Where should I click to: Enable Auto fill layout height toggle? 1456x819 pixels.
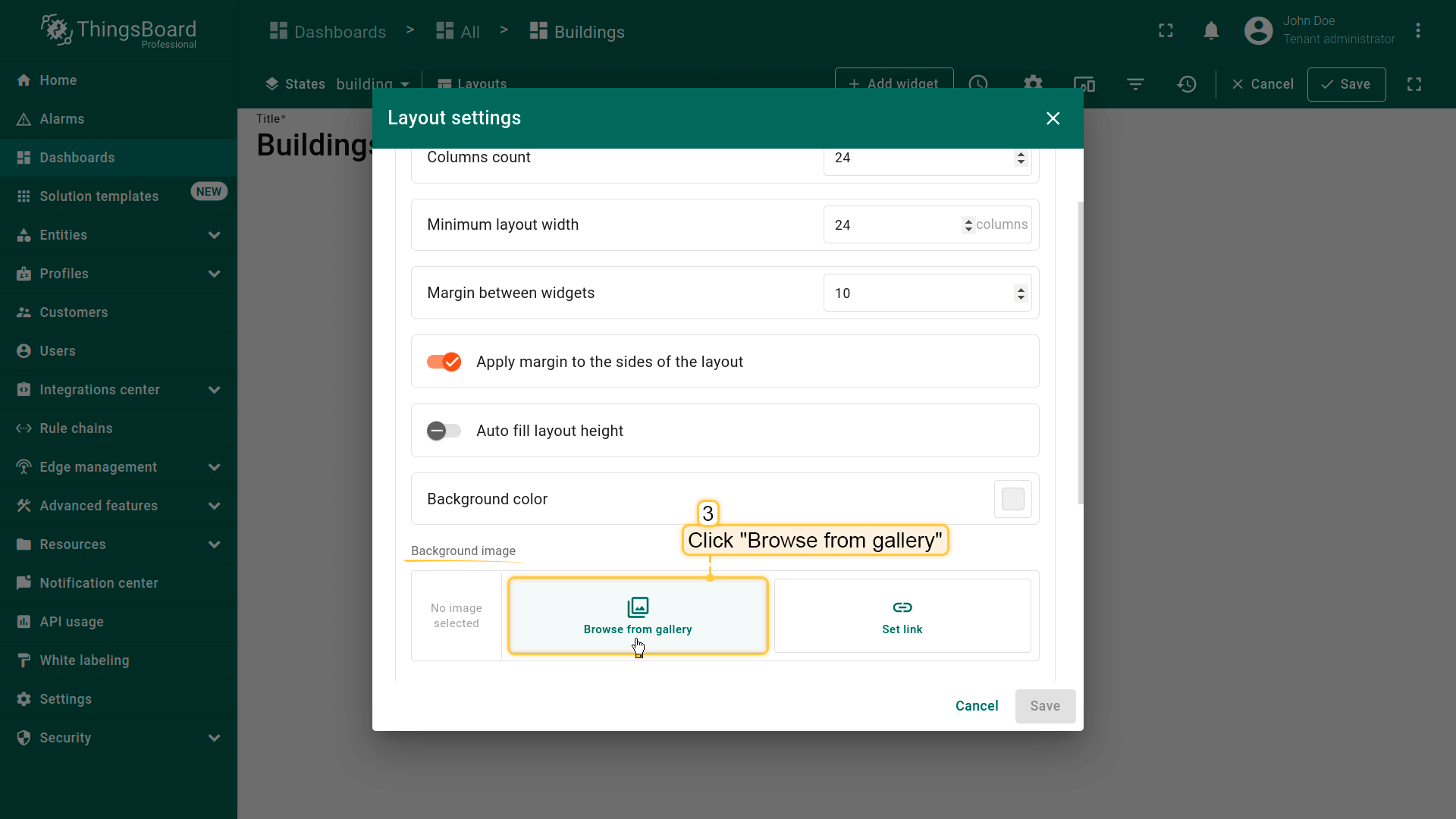[444, 431]
